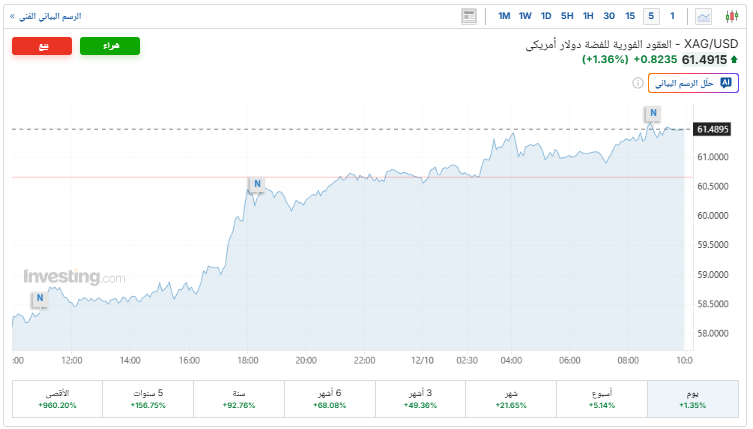
Task: Open the news marker near 18:00
Action: [257, 184]
